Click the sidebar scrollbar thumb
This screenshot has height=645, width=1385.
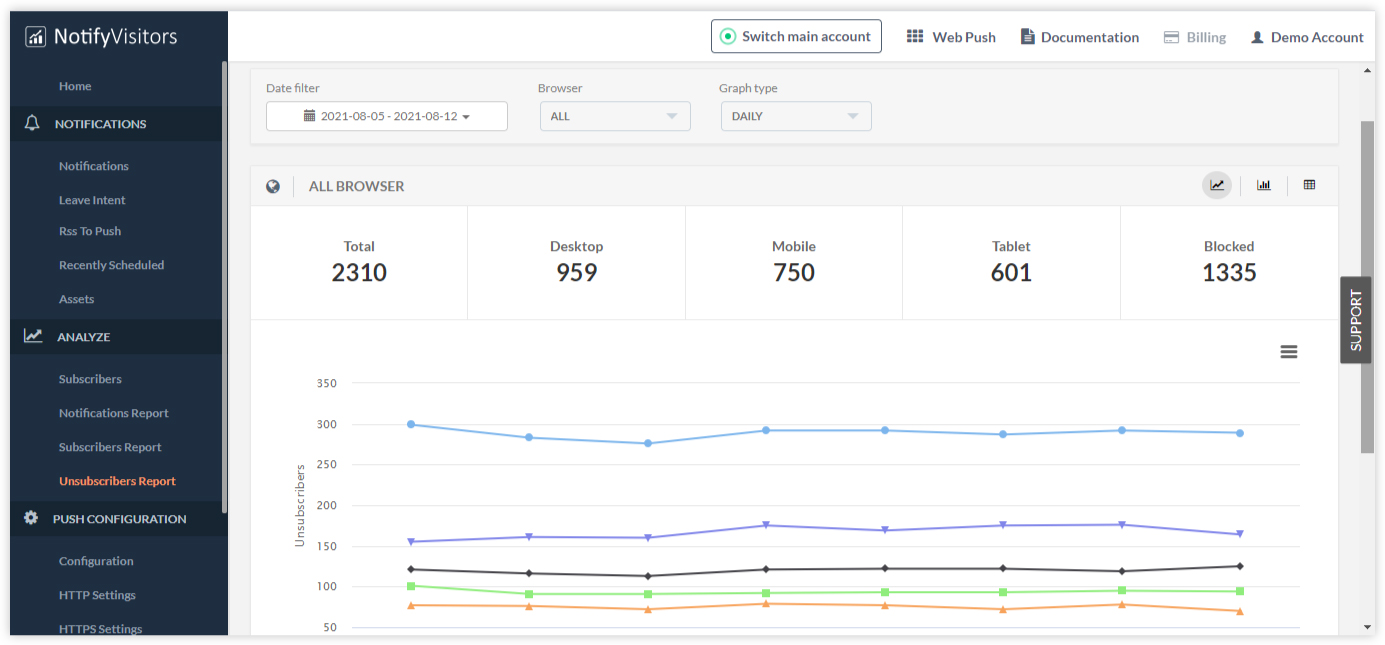click(224, 287)
